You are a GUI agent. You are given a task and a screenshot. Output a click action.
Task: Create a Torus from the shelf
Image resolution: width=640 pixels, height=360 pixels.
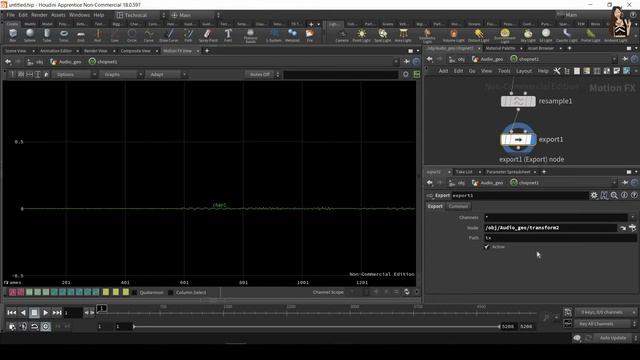(x=64, y=35)
